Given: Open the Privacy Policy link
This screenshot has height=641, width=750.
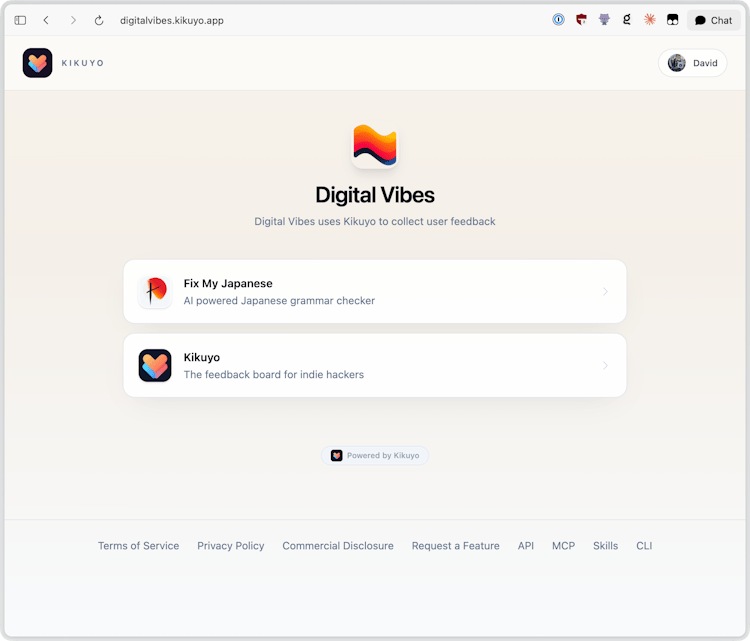Looking at the screenshot, I should [230, 546].
